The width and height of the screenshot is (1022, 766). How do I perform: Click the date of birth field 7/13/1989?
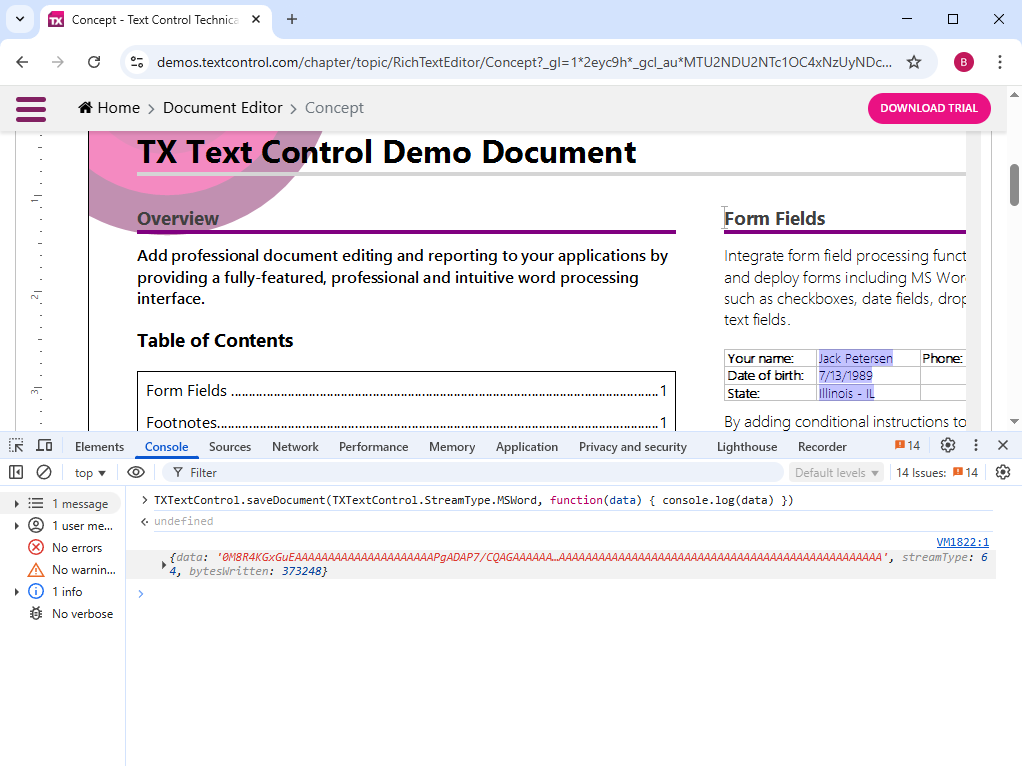point(845,376)
